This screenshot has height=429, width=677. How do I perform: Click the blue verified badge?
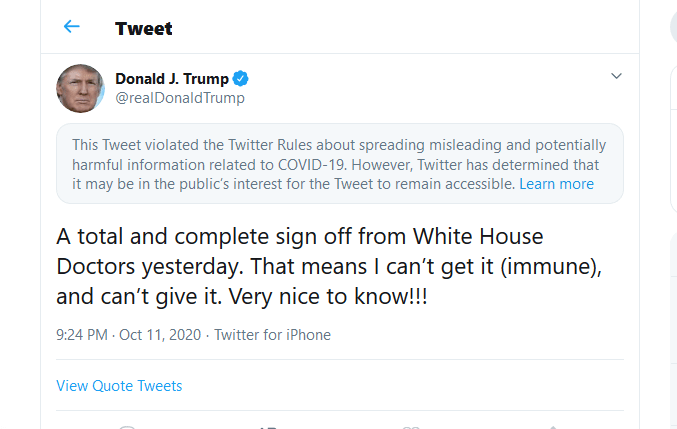click(241, 79)
